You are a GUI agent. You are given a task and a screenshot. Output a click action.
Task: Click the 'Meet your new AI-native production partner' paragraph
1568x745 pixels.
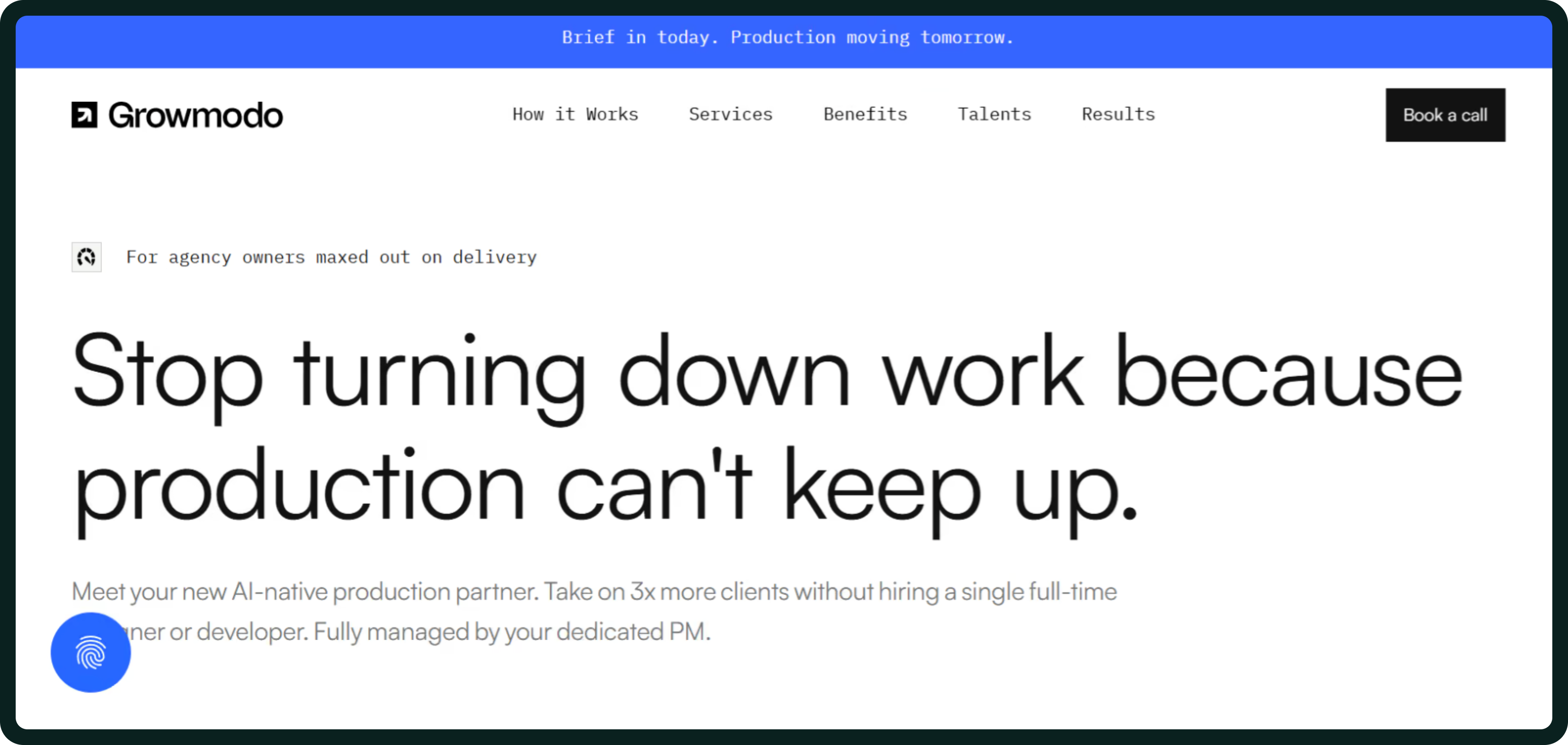tap(594, 612)
